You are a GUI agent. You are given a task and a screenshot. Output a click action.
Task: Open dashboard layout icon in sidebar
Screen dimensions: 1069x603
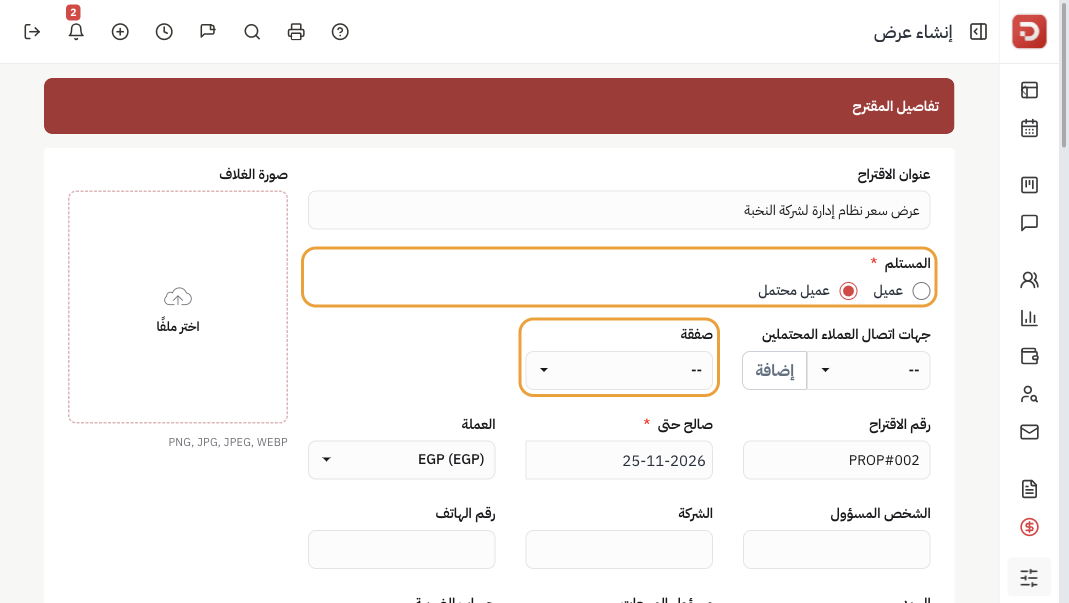[x=1029, y=90]
